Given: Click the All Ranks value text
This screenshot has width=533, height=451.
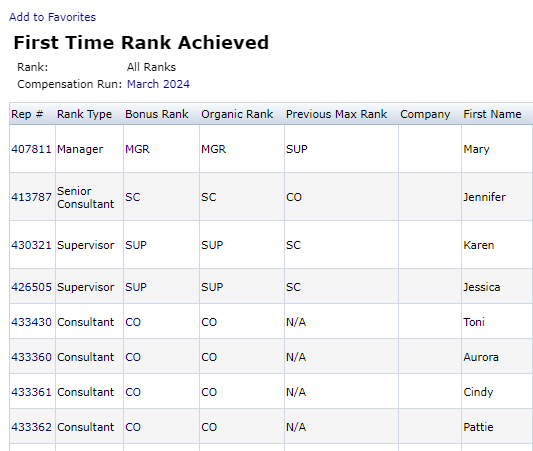Looking at the screenshot, I should coord(151,67).
